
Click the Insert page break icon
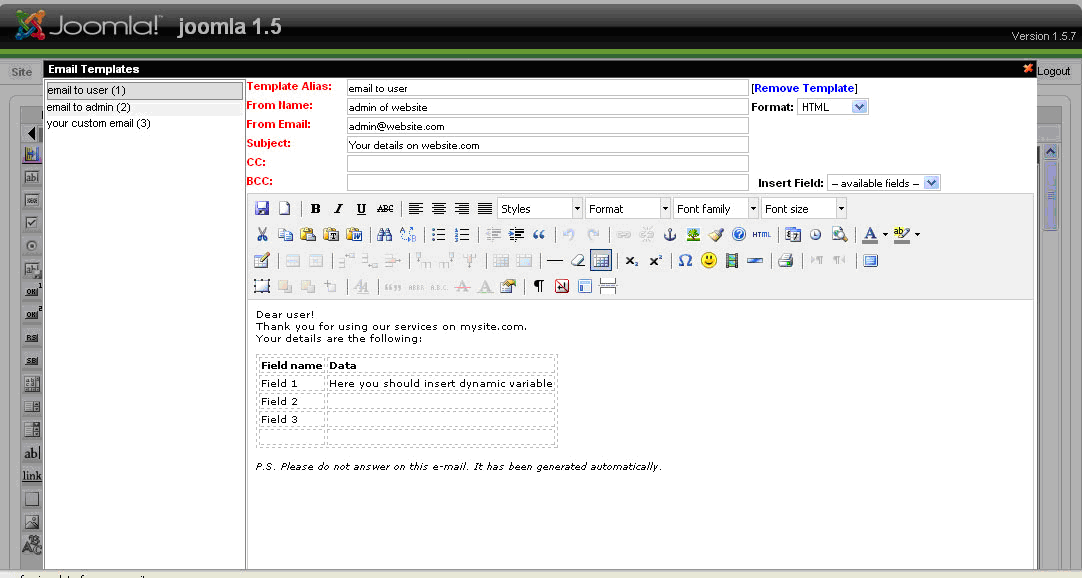point(608,286)
